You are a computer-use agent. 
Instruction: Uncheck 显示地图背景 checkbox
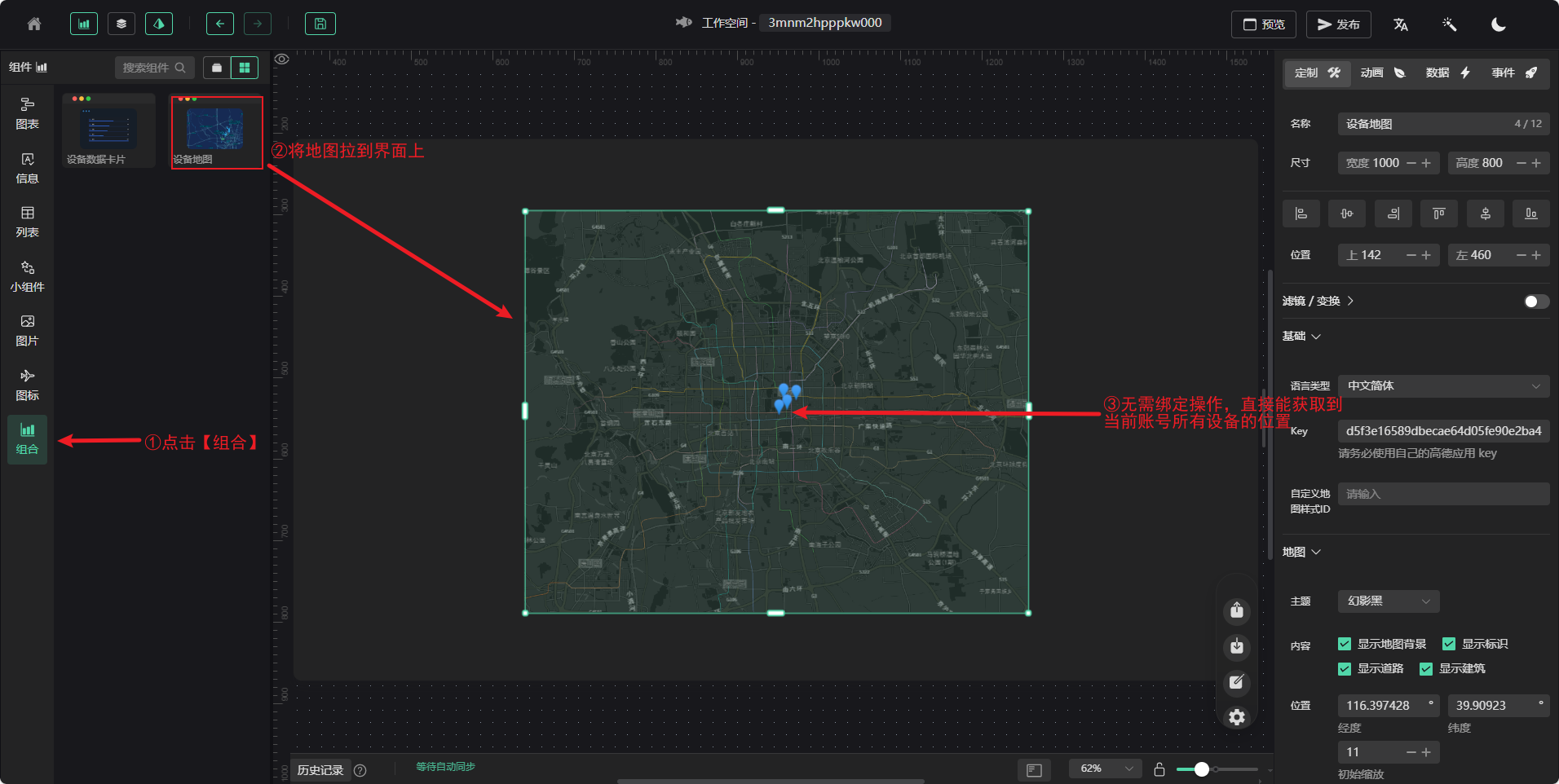coord(1345,644)
